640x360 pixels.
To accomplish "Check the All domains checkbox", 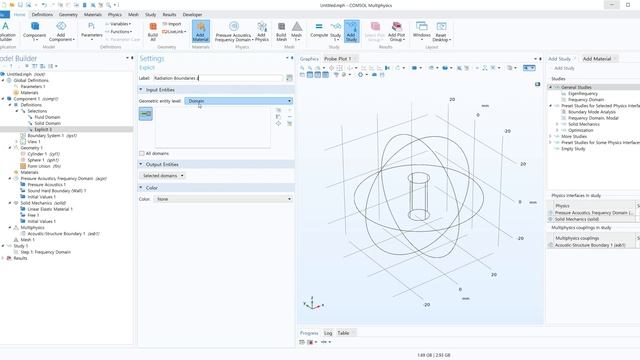I will point(142,153).
